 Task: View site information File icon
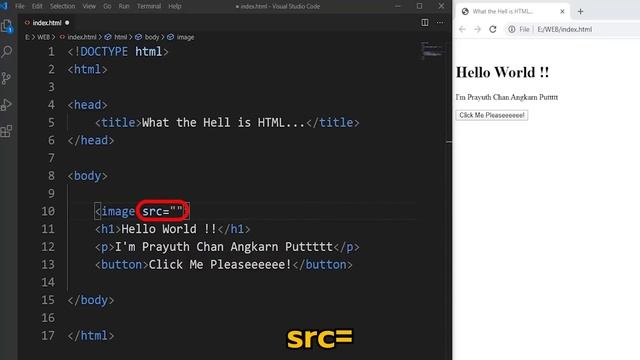[x=511, y=29]
